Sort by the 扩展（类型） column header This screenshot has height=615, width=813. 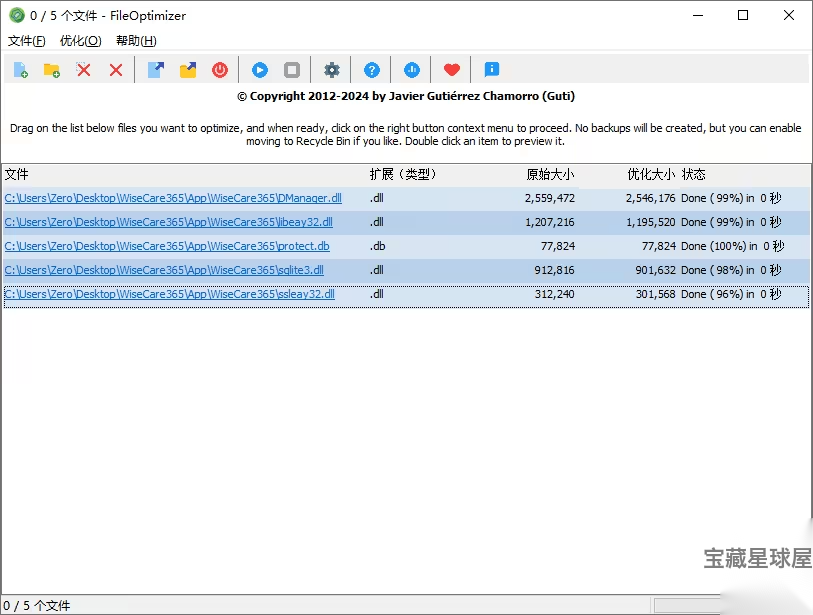coord(403,174)
